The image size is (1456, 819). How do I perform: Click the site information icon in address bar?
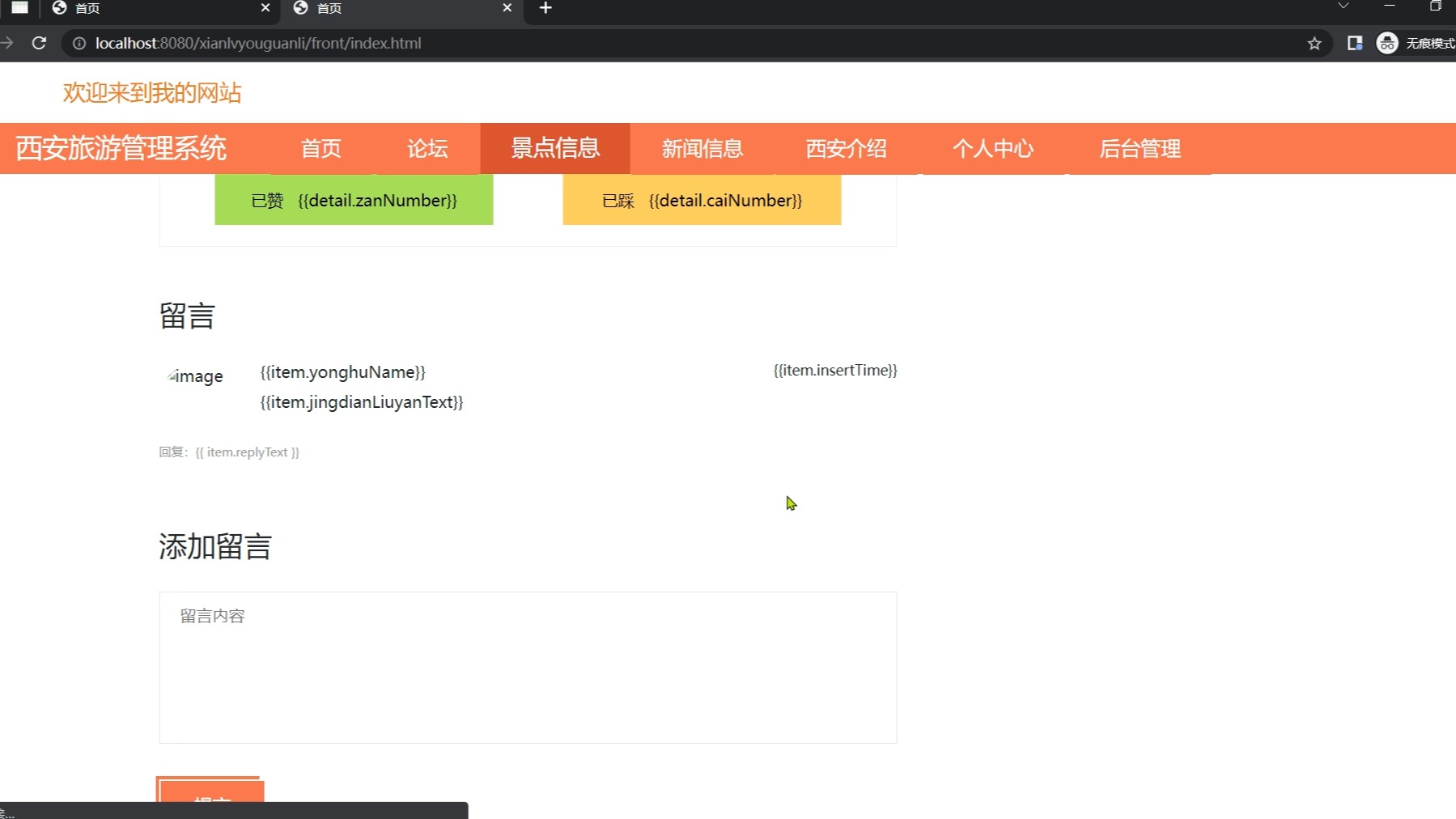click(x=79, y=43)
